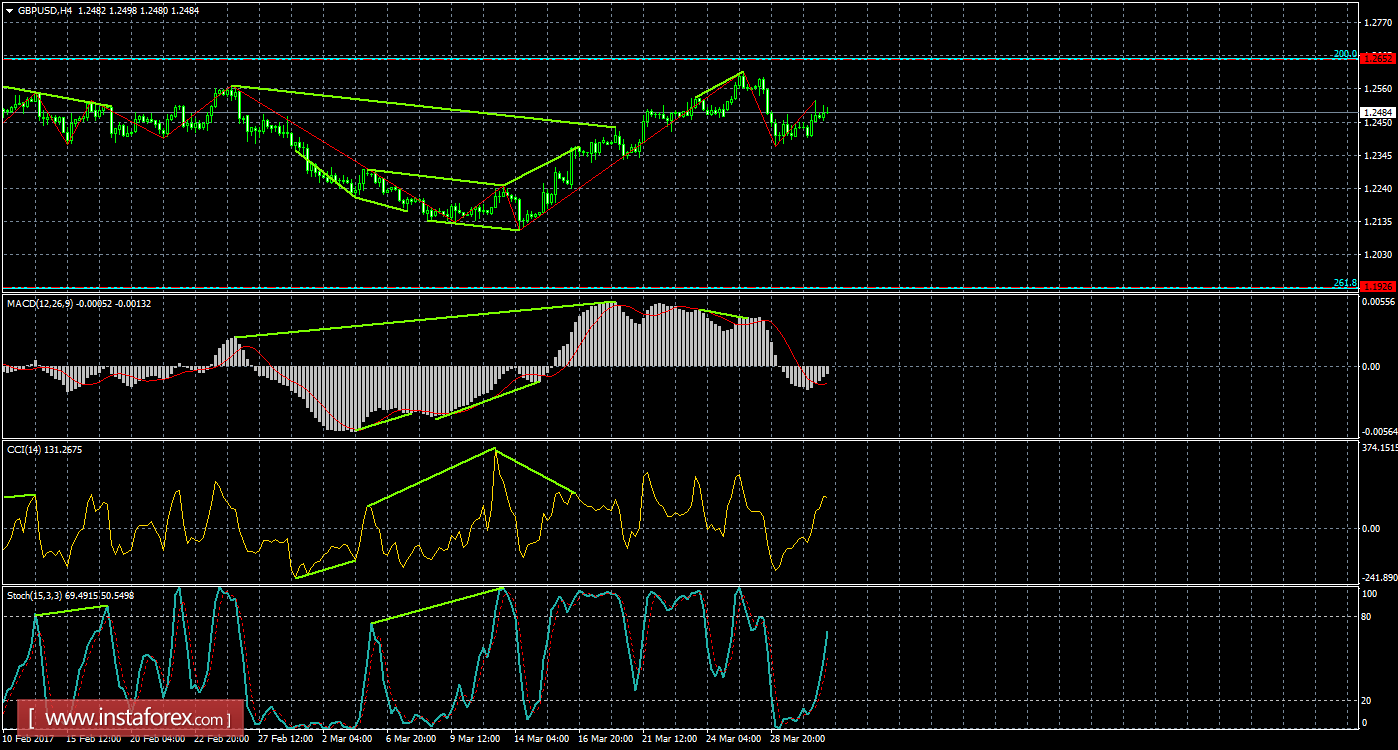Click the Stochastic 20 level scale label
Screen dimensions: 1398x750
1369,699
